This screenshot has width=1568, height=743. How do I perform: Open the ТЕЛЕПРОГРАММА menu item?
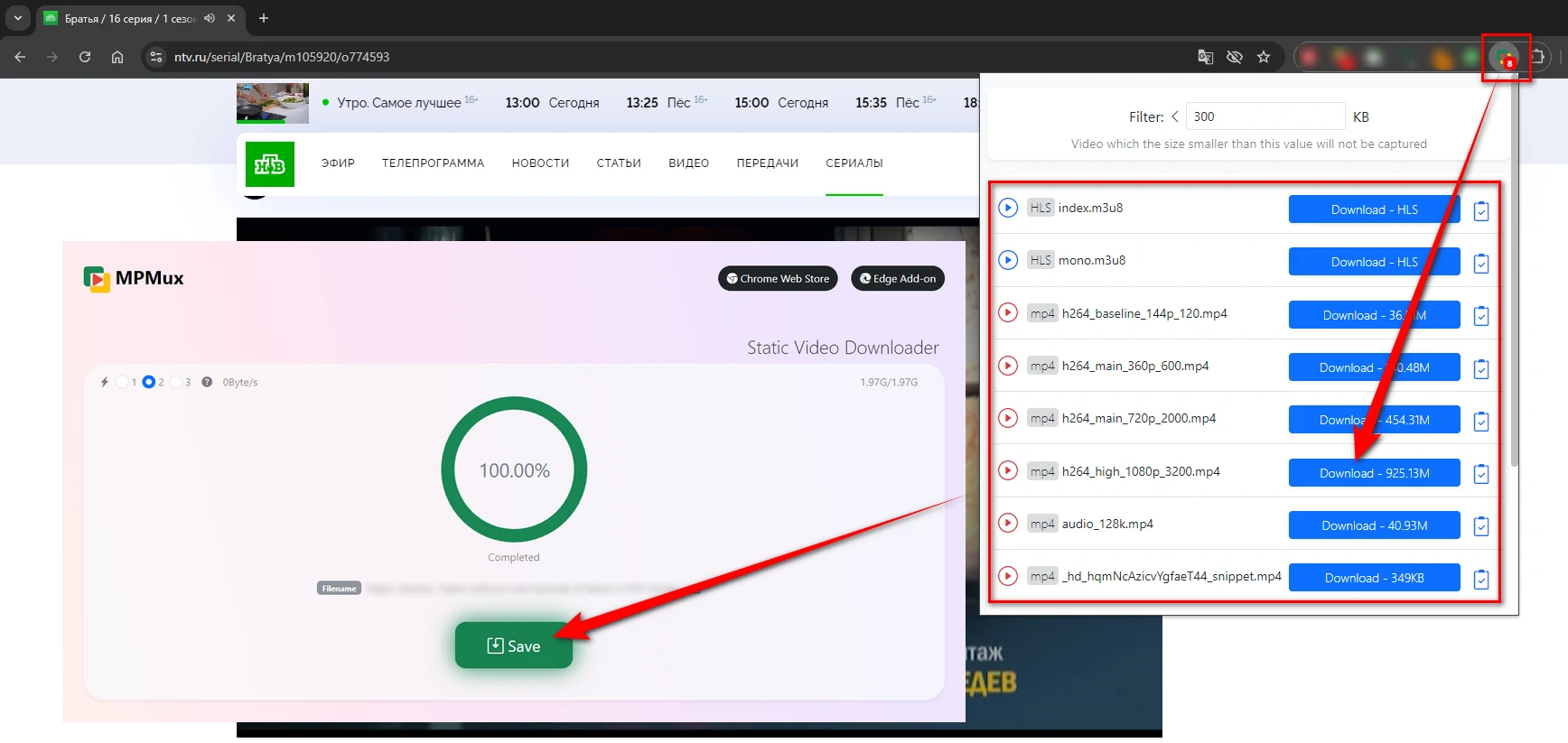(x=433, y=163)
